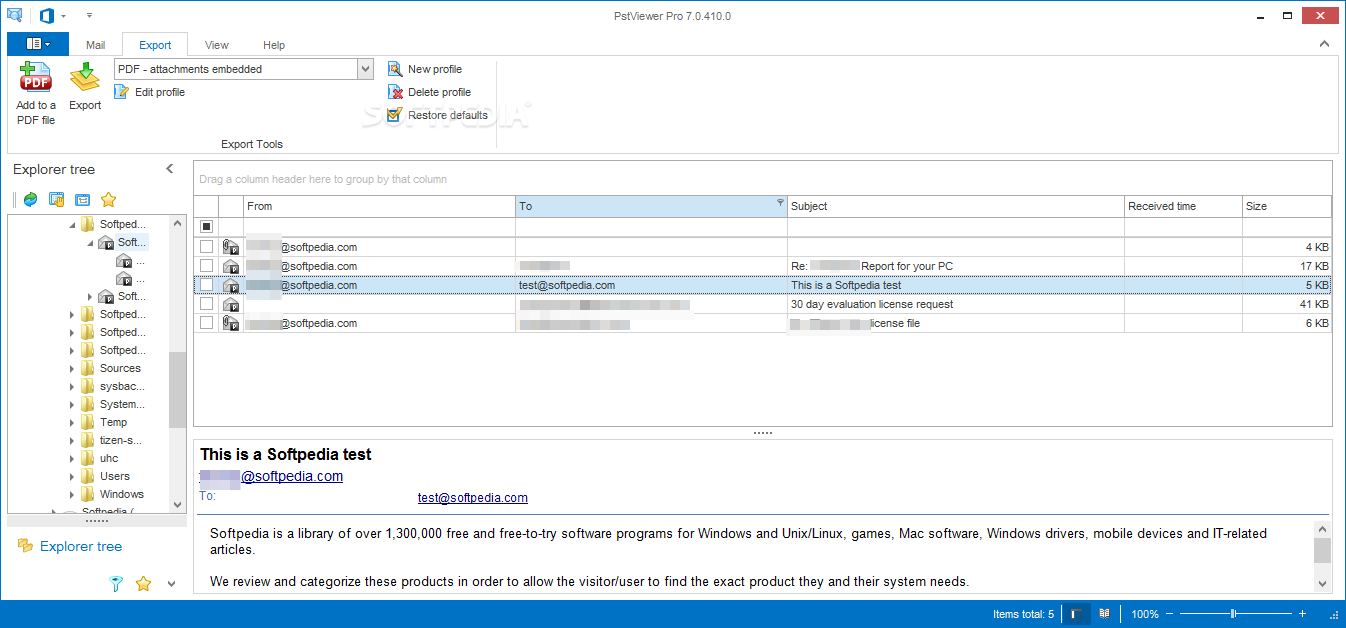Image resolution: width=1346 pixels, height=628 pixels.
Task: Select the Export tab
Action: click(x=155, y=45)
